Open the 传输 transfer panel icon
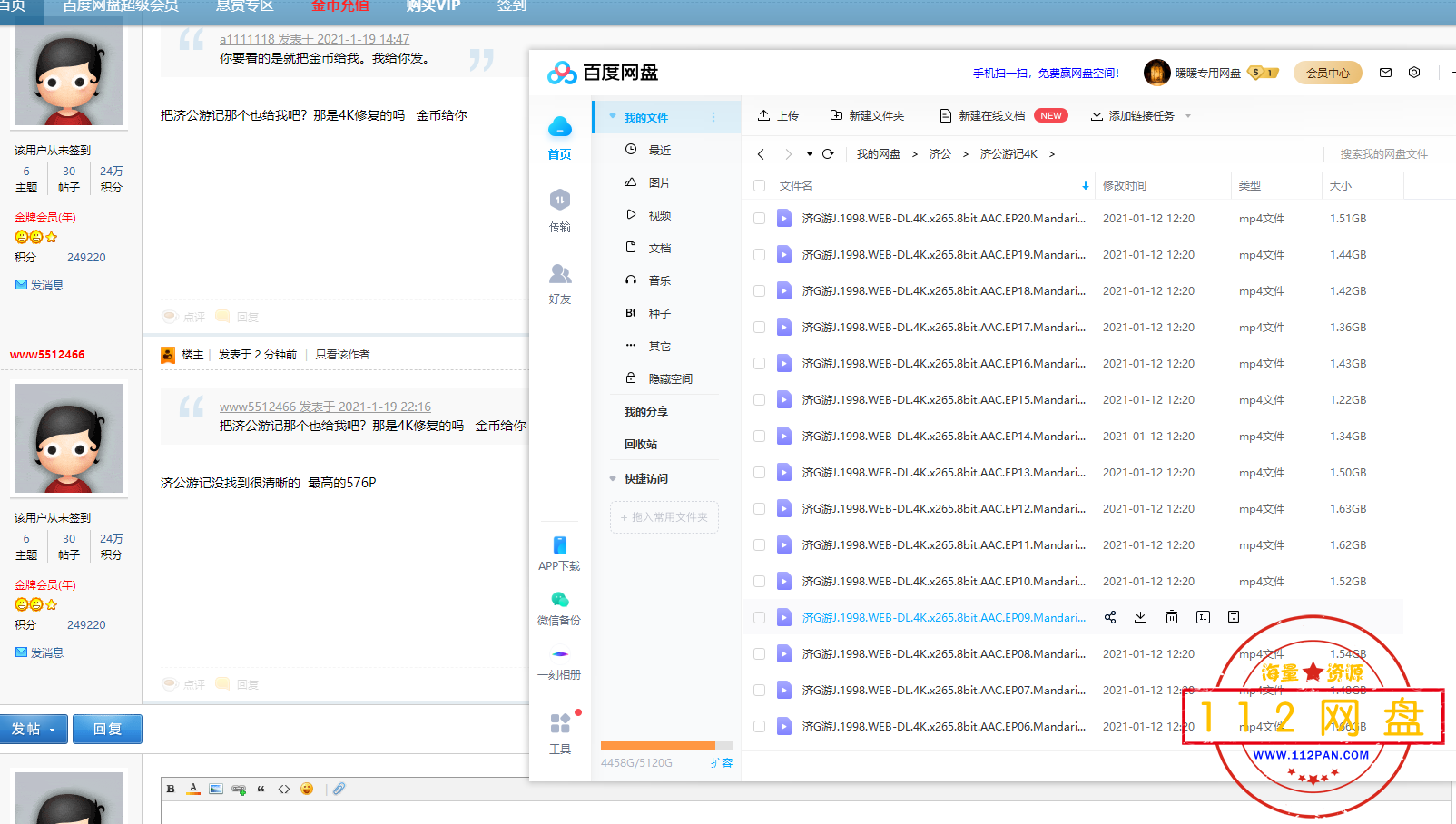The image size is (1456, 824). point(560,200)
